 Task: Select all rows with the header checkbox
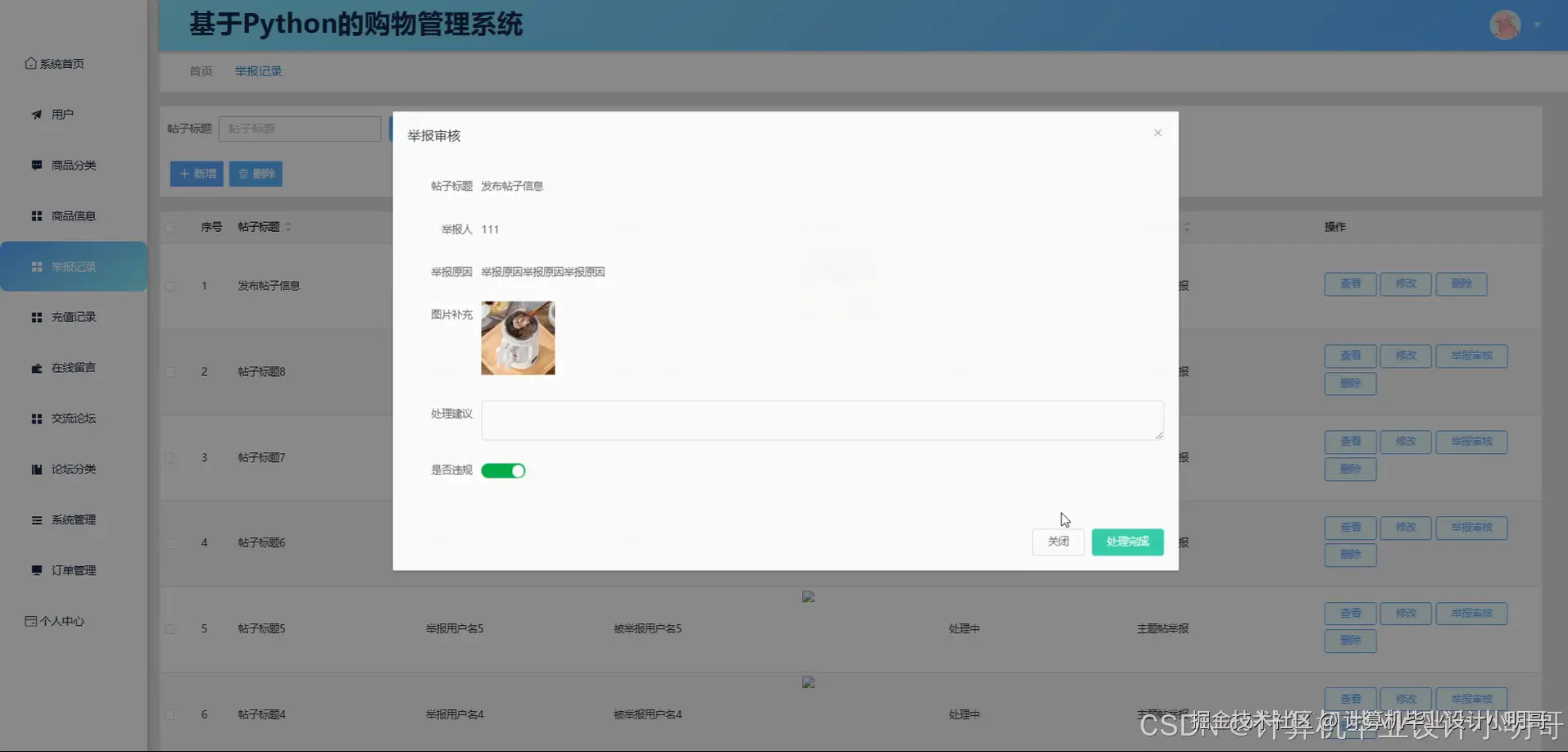[x=170, y=227]
